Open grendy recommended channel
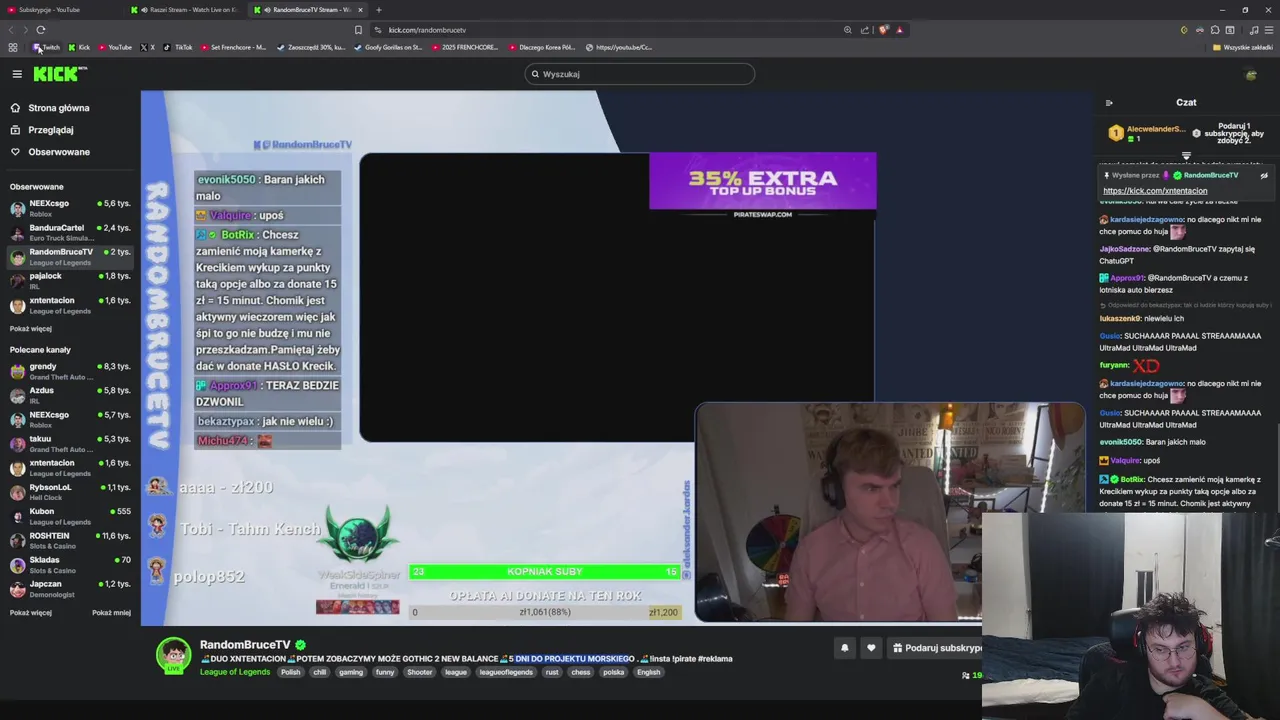The image size is (1280, 720). (70, 371)
